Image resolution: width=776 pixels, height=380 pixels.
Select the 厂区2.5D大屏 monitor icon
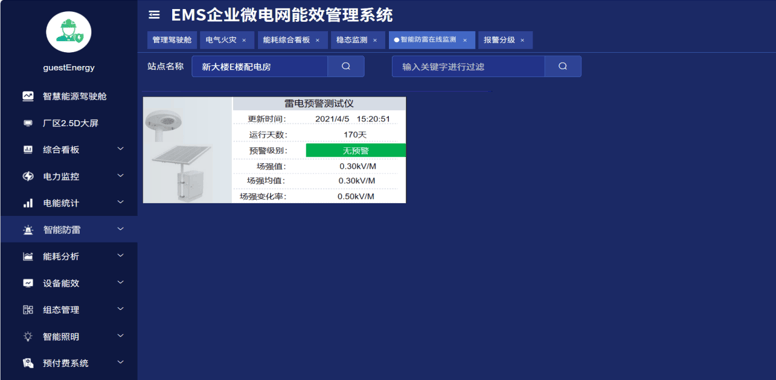point(28,123)
